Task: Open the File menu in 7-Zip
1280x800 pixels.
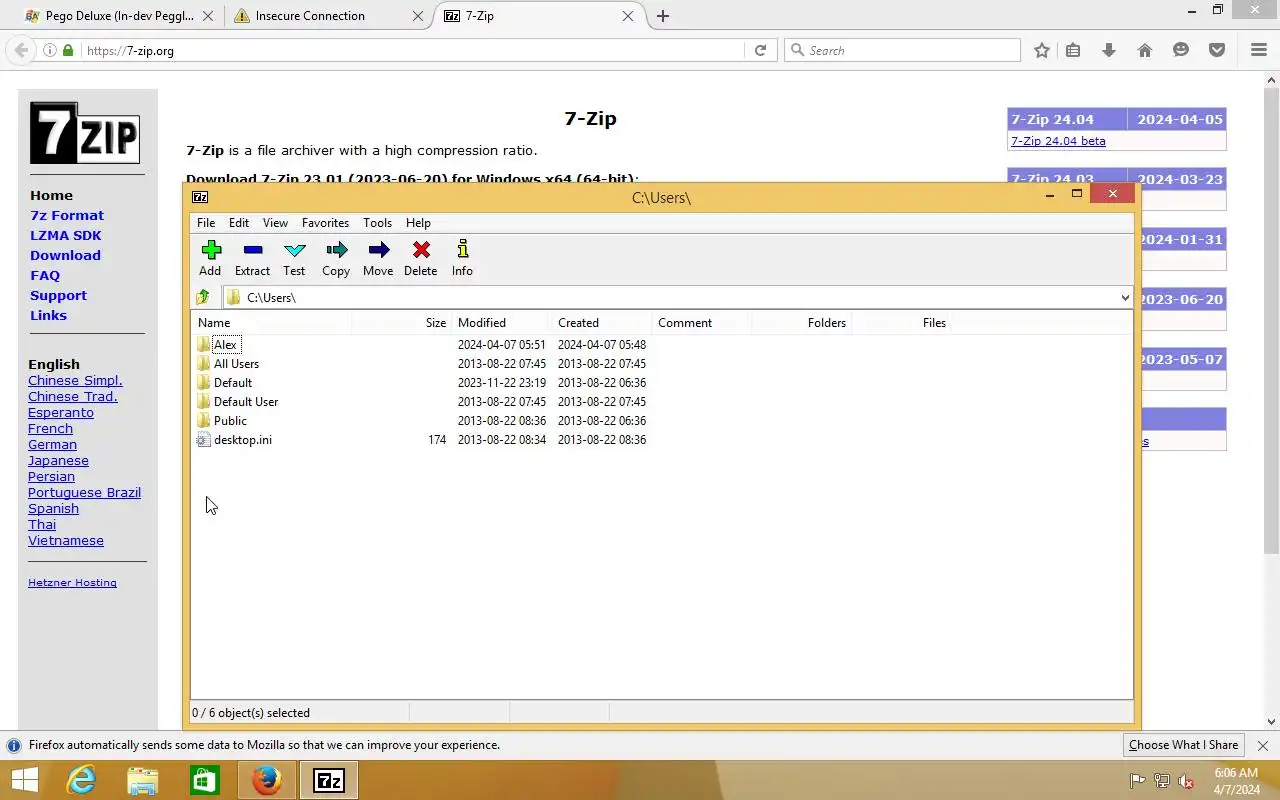Action: tap(206, 223)
